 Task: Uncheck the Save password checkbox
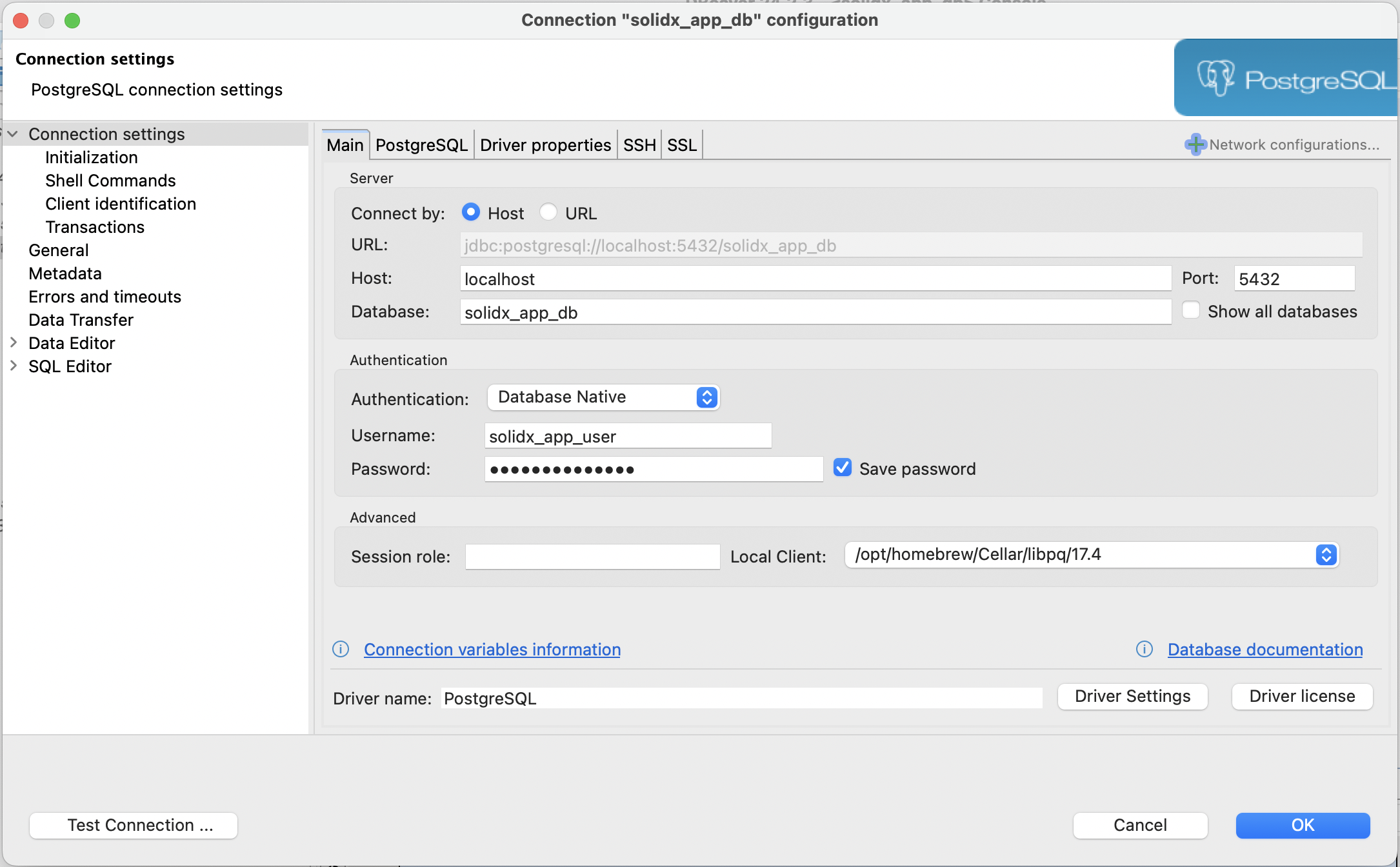pyautogui.click(x=843, y=468)
